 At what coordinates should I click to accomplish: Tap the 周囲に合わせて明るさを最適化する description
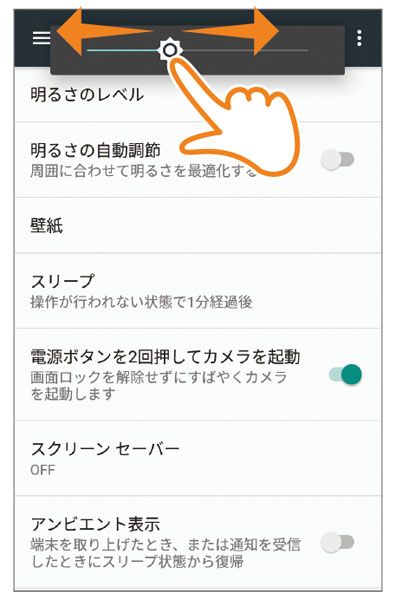[x=143, y=171]
